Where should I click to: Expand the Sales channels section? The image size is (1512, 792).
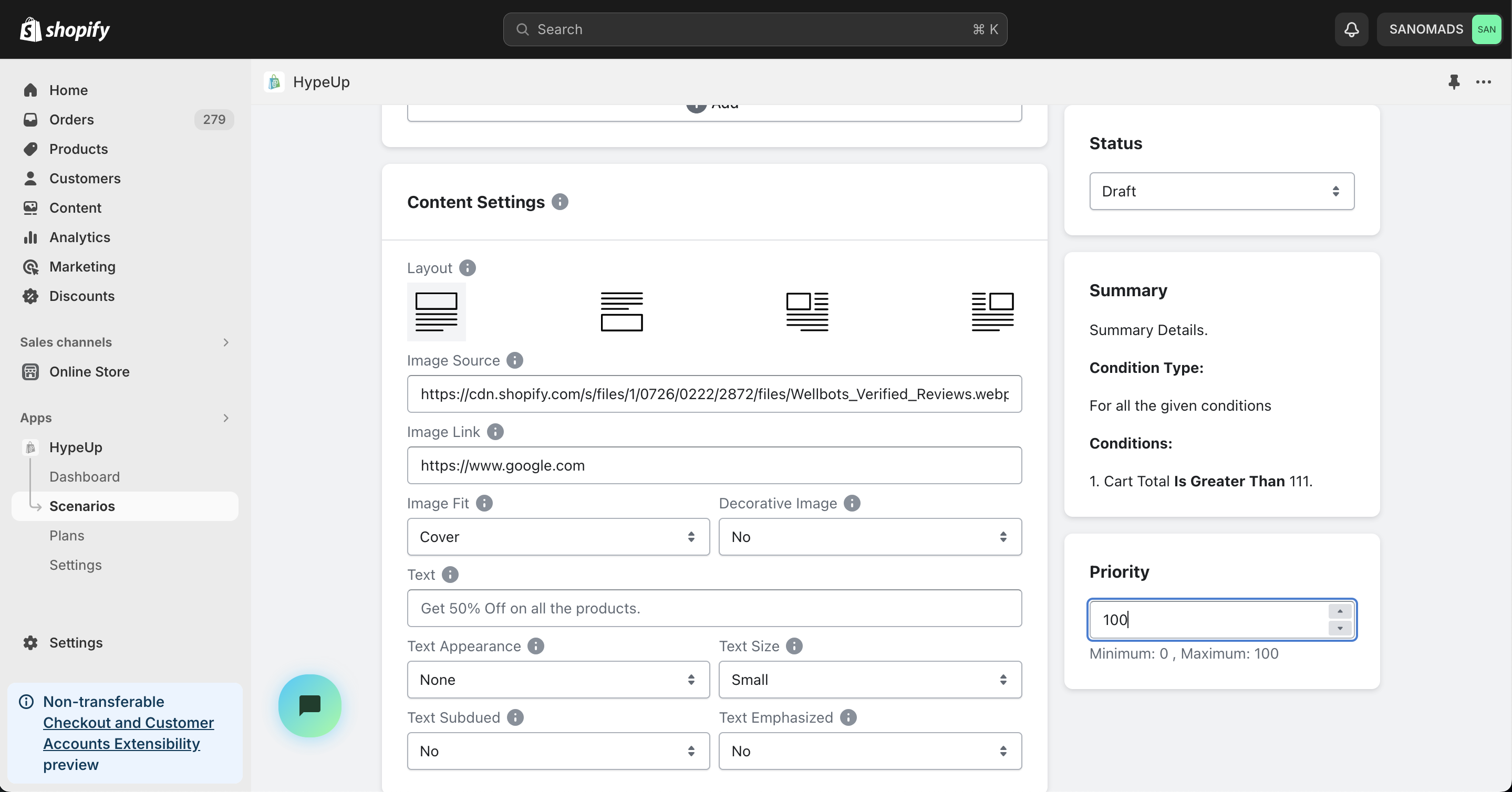tap(226, 342)
